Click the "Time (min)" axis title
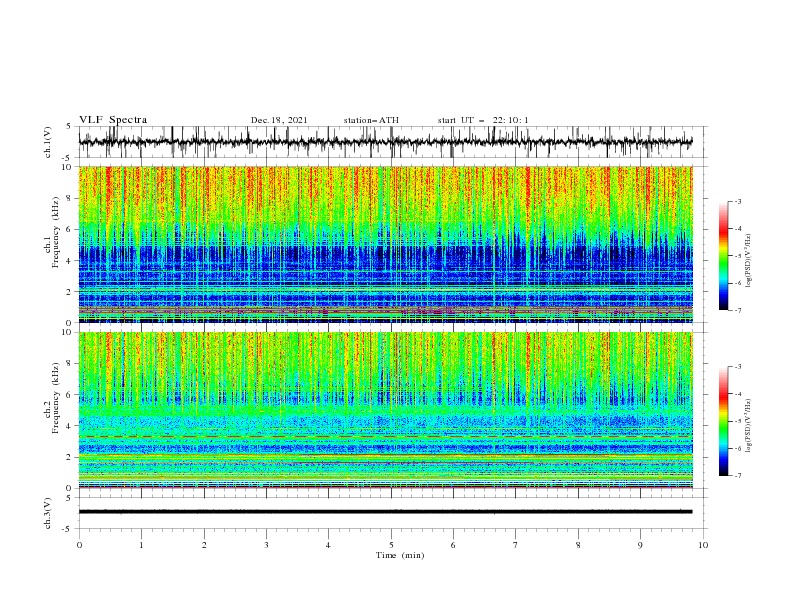792x612 pixels. [400, 555]
